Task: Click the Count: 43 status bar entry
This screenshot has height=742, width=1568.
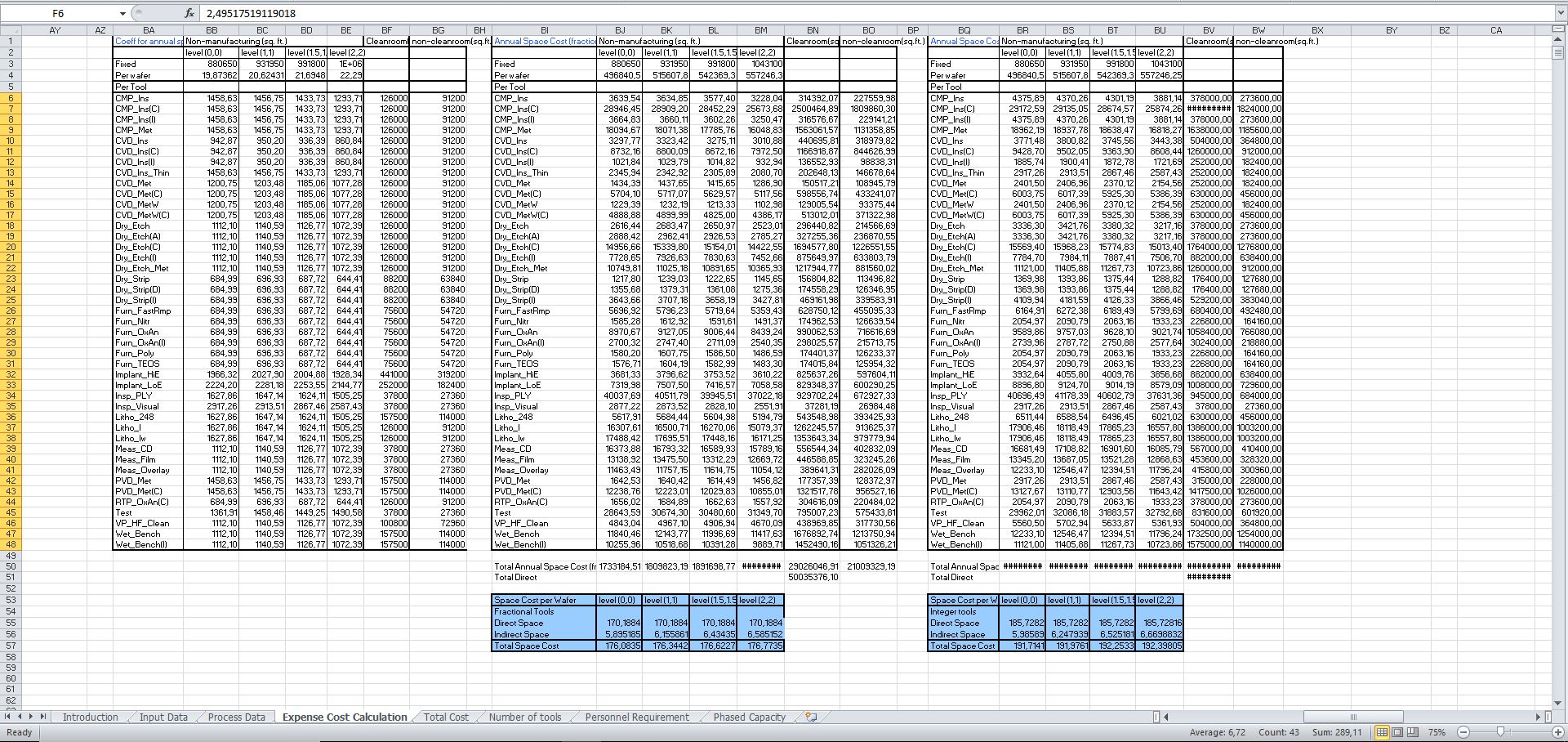Action: (x=1278, y=732)
